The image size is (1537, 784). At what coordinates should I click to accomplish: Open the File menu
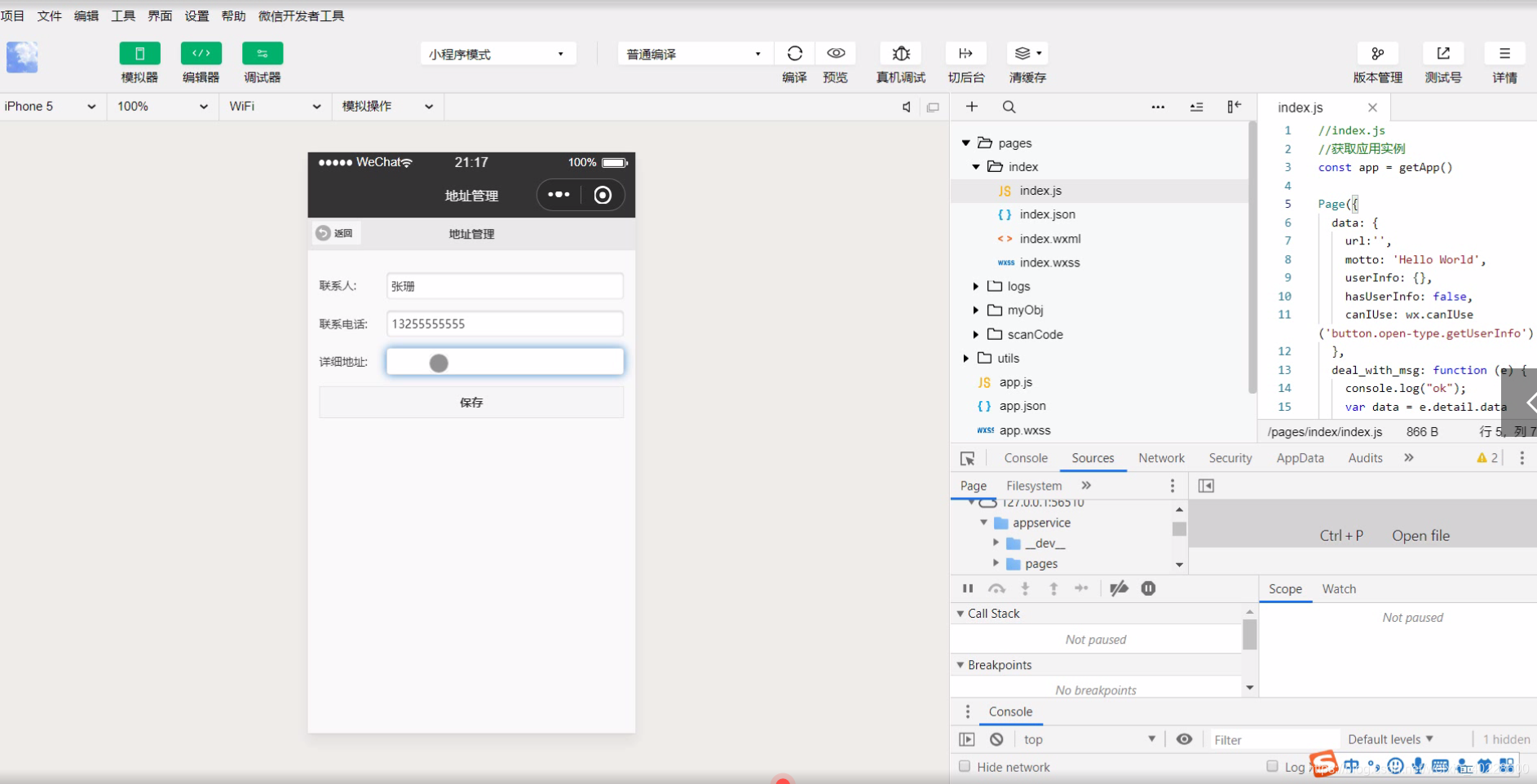coord(50,15)
